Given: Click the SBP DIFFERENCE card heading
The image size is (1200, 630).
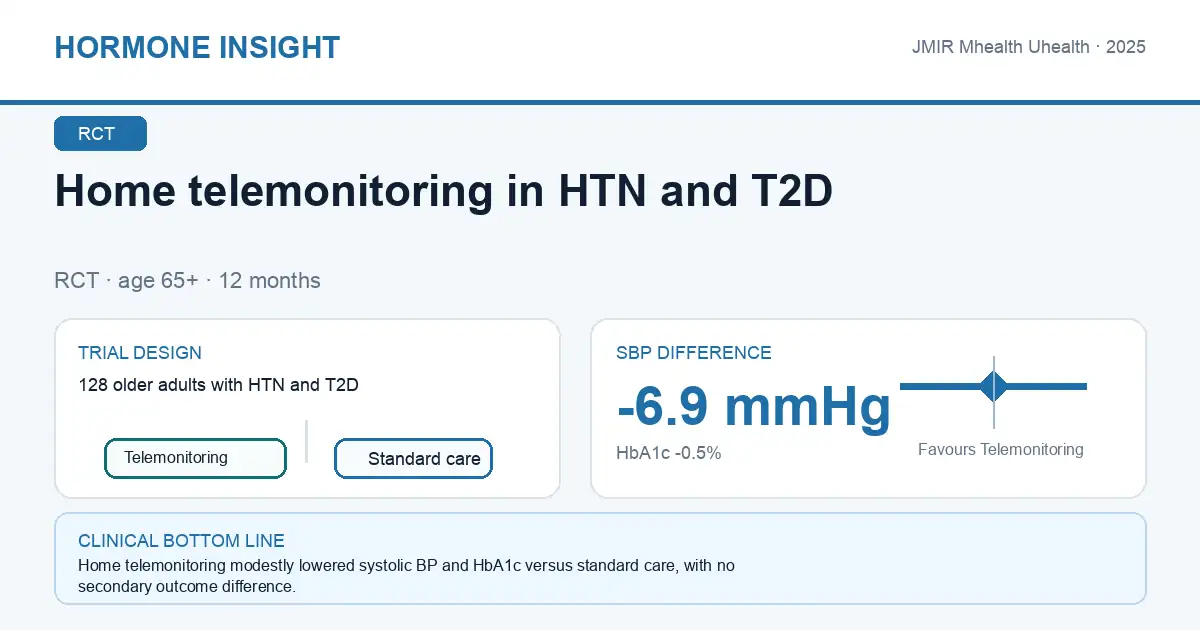Looking at the screenshot, I should click(694, 353).
